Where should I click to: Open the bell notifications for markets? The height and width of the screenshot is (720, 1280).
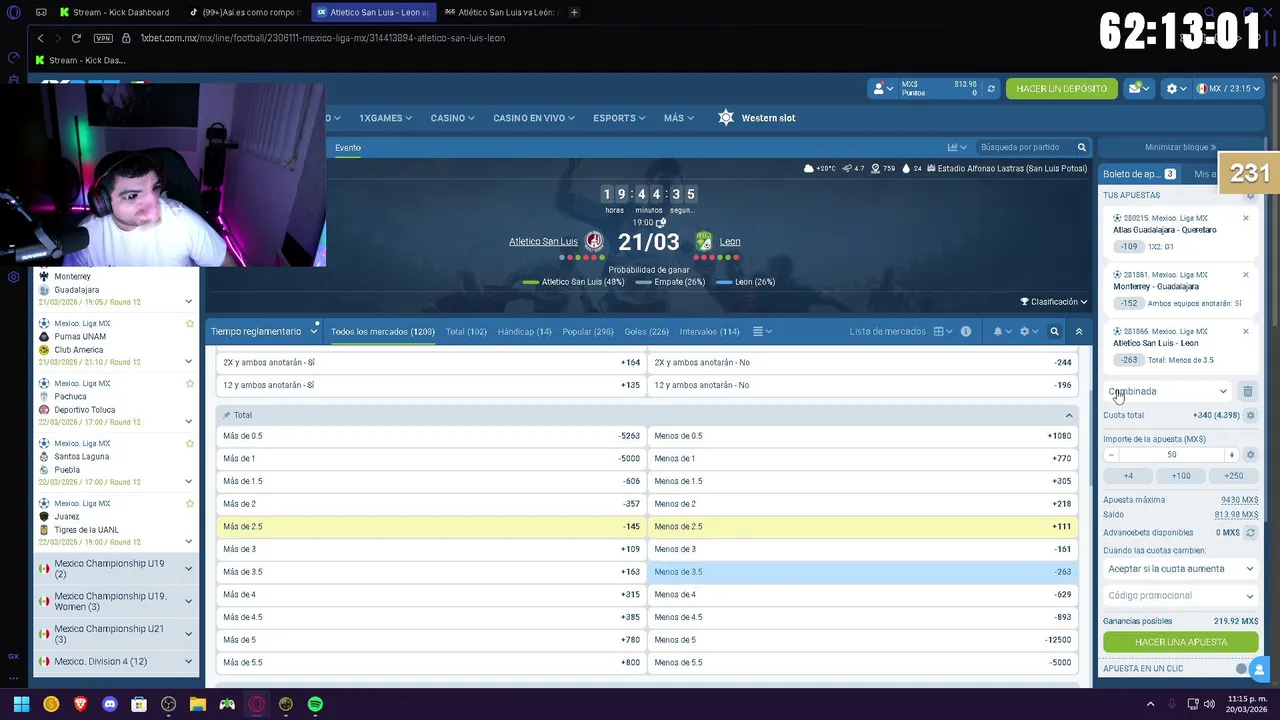[x=1000, y=331]
